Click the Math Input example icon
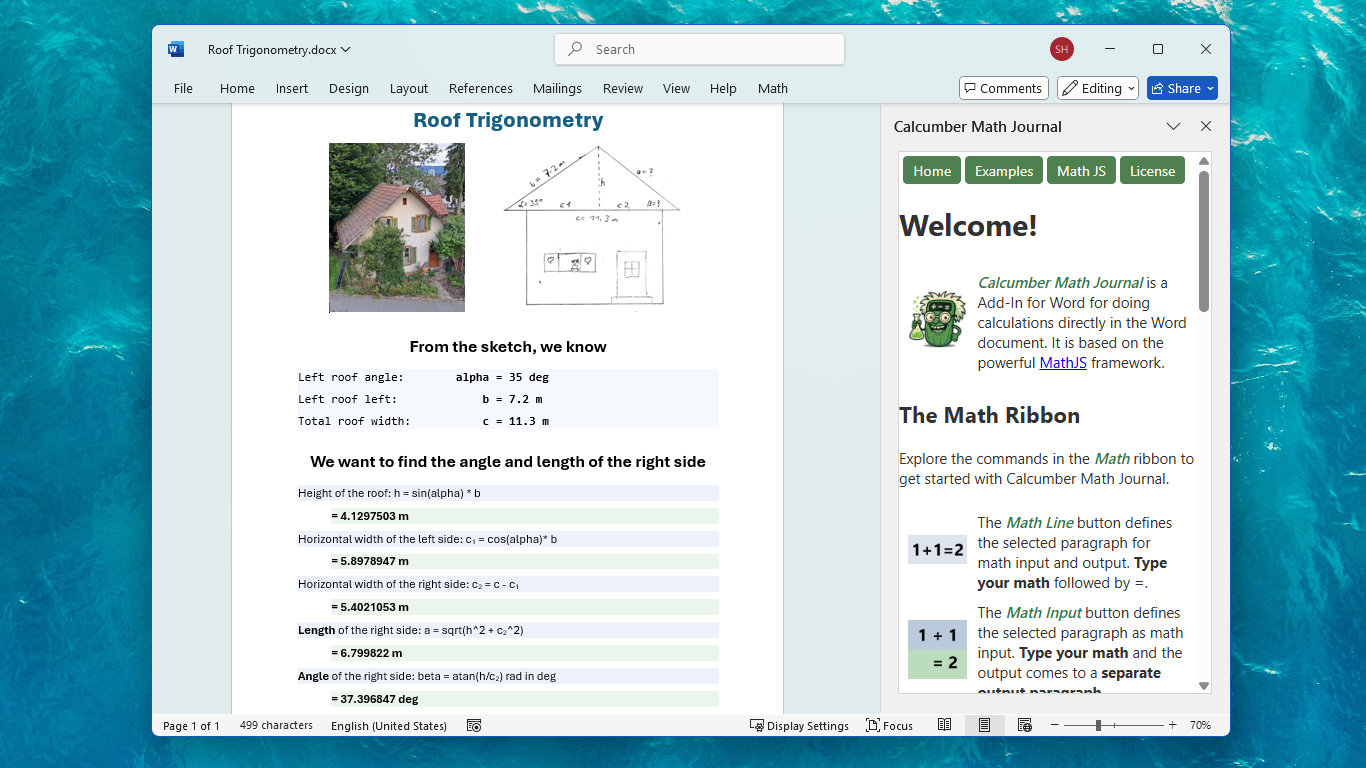This screenshot has height=768, width=1366. tap(937, 649)
